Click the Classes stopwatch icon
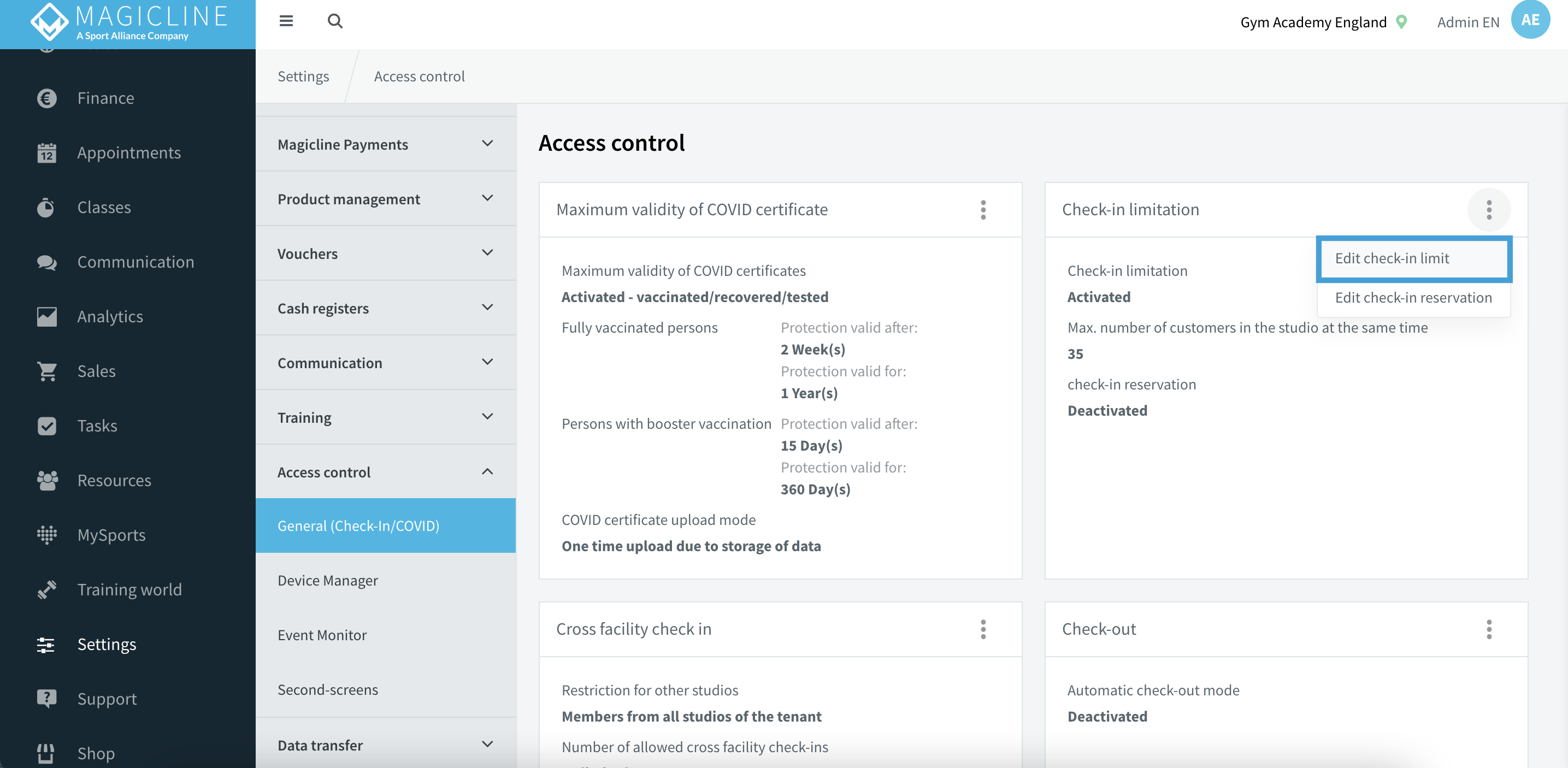Image resolution: width=1568 pixels, height=768 pixels. click(x=46, y=208)
